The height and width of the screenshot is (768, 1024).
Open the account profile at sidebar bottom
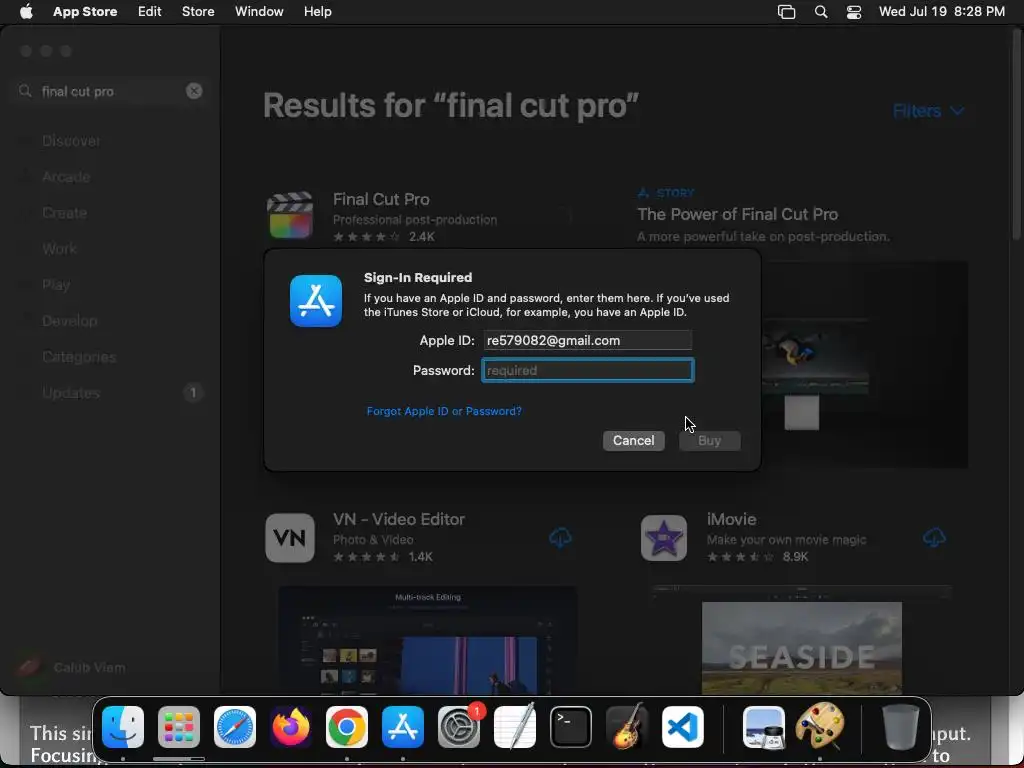72,667
